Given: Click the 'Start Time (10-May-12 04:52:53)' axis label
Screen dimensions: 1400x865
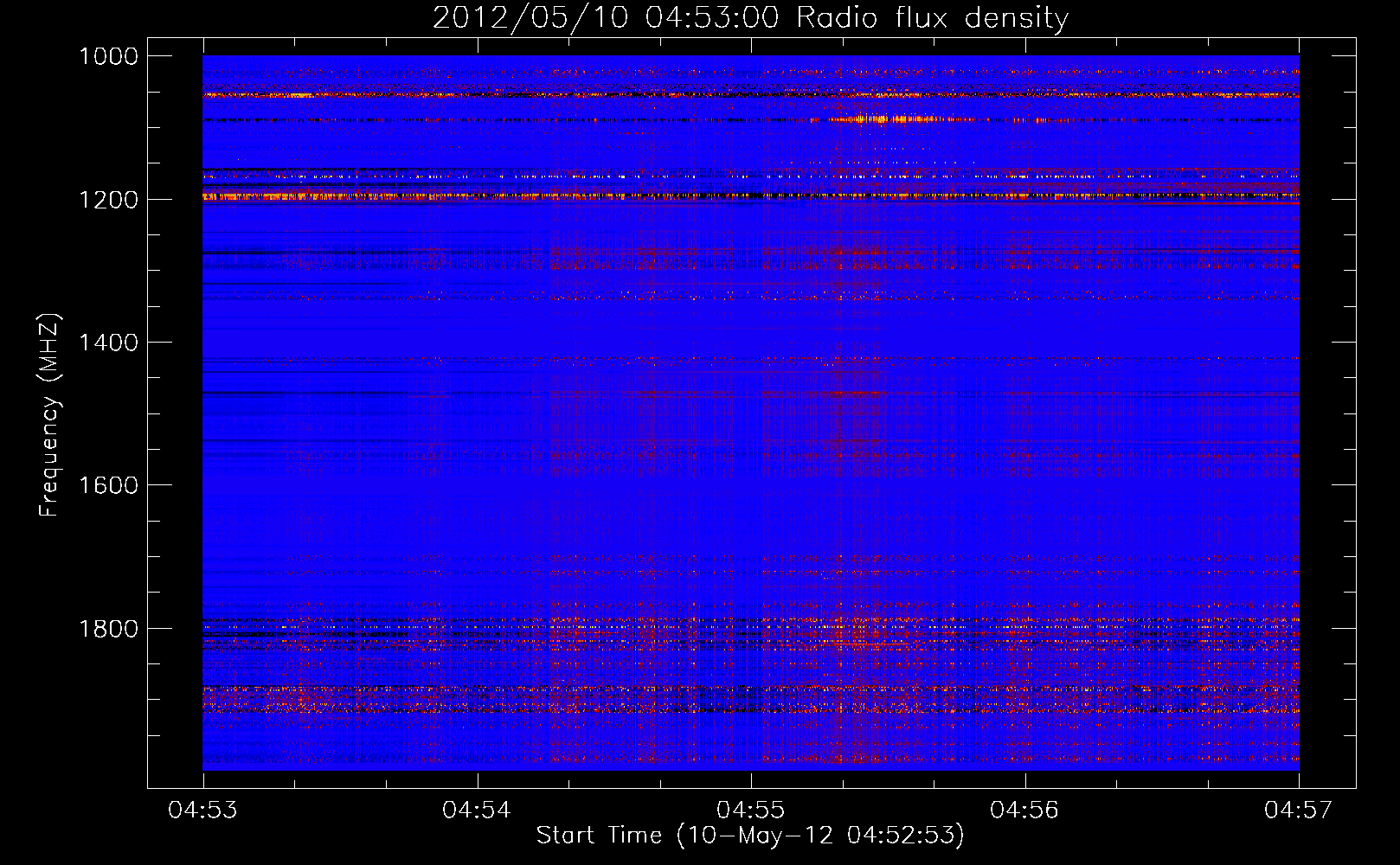Looking at the screenshot, I should 750,836.
